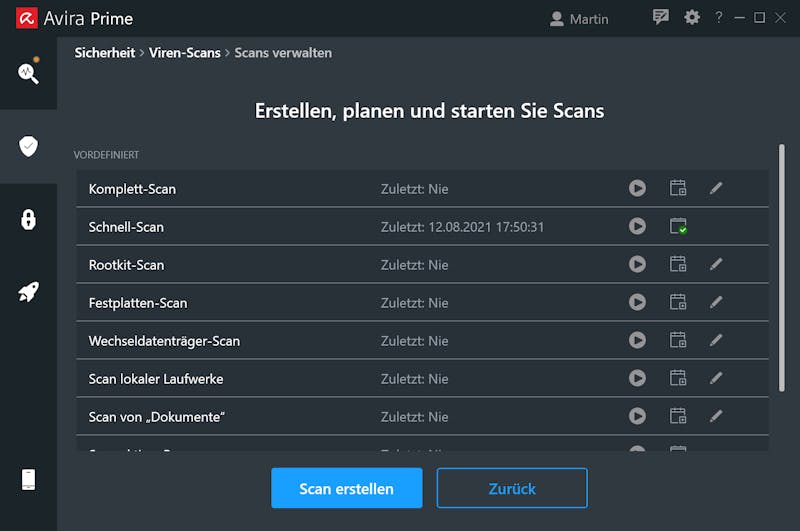800x531 pixels.
Task: Select the Security shield sidebar icon
Action: coord(29,146)
